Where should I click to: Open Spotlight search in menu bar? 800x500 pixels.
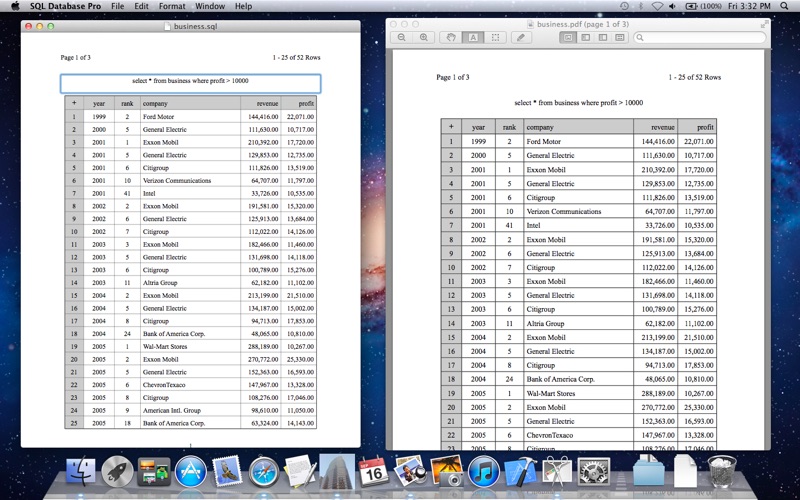click(784, 6)
